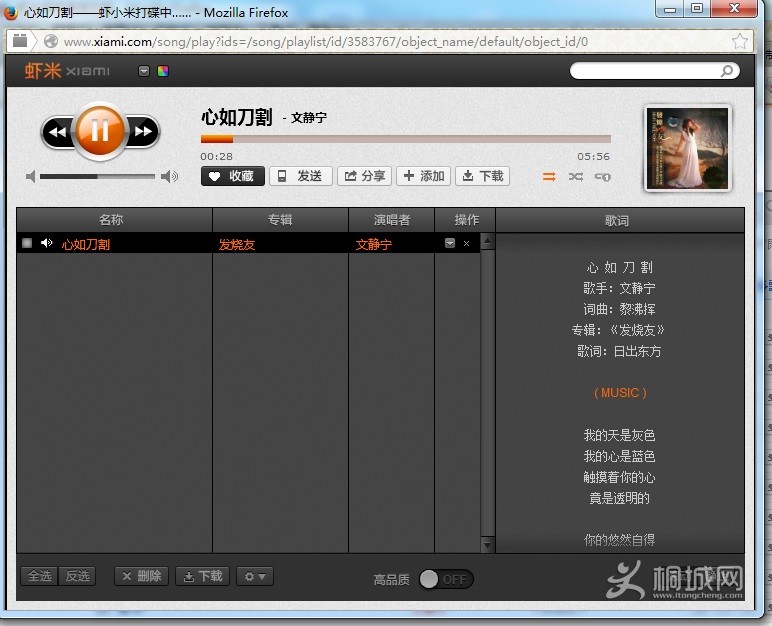Screen dimensions: 772x626
Task: Skip to the previous track
Action: (57, 132)
